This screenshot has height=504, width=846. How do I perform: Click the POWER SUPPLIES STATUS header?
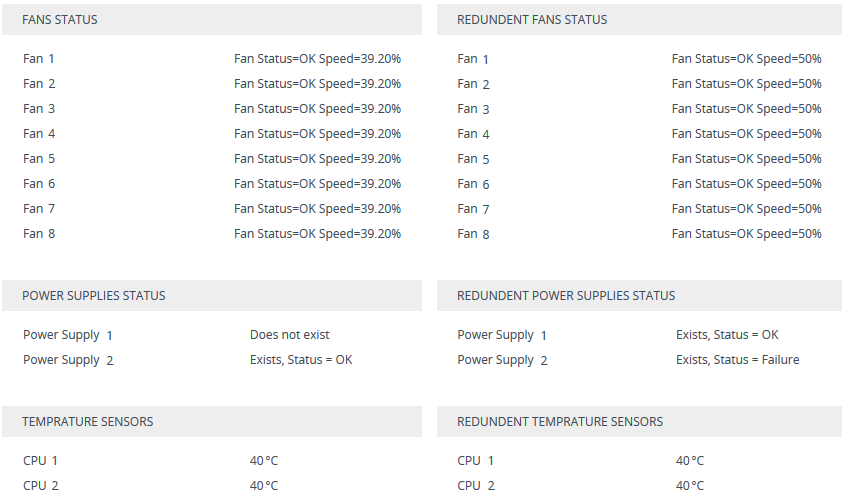point(94,296)
